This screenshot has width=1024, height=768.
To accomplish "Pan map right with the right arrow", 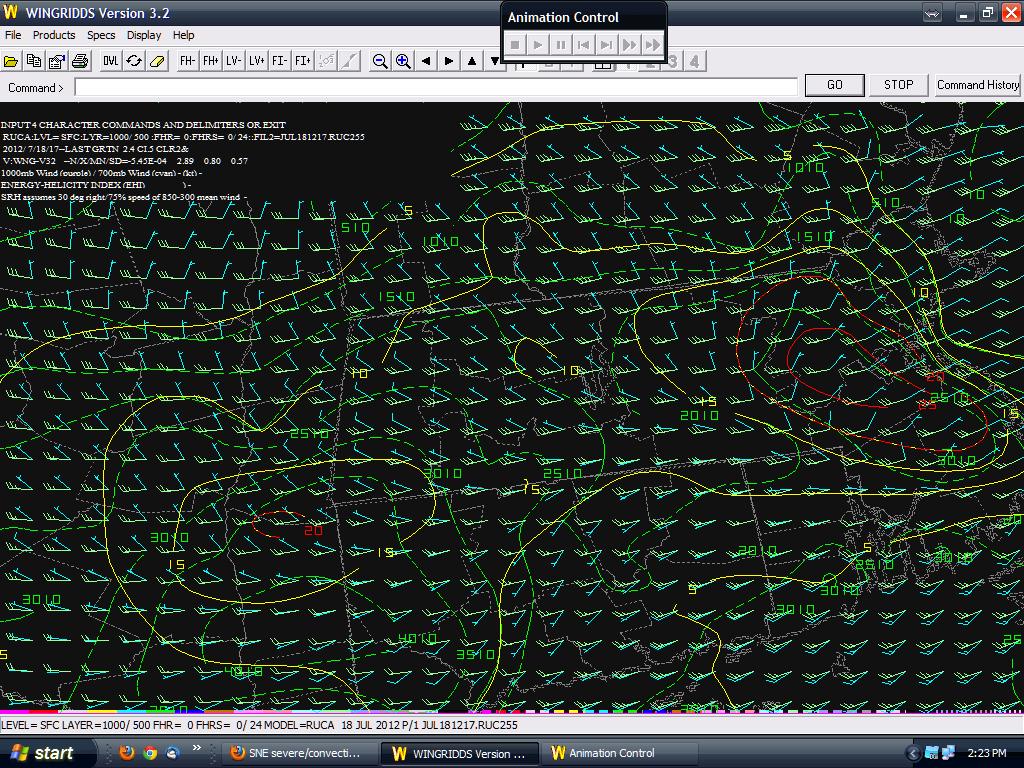I will (x=449, y=61).
